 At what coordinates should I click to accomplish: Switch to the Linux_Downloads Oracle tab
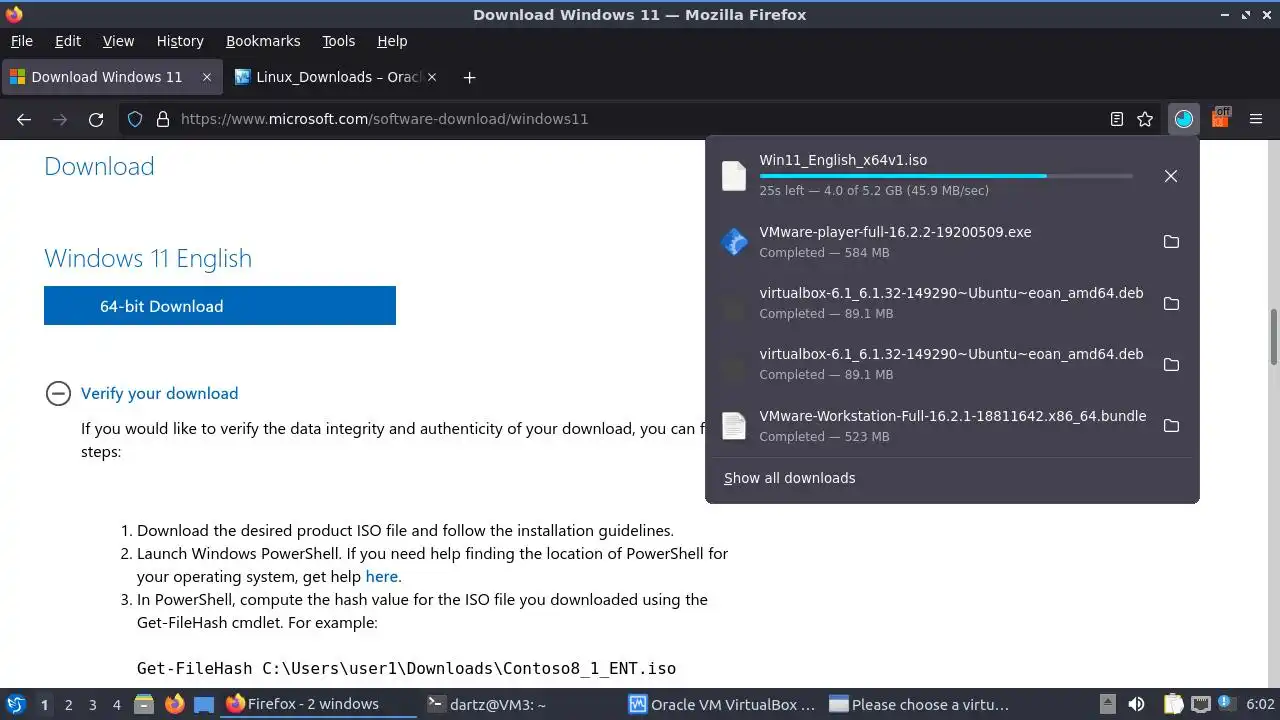[x=338, y=77]
